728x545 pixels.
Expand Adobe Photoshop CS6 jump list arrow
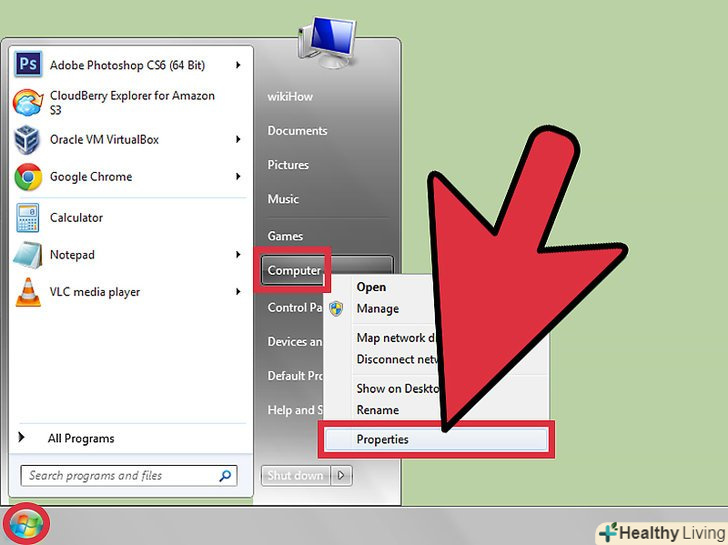[238, 65]
